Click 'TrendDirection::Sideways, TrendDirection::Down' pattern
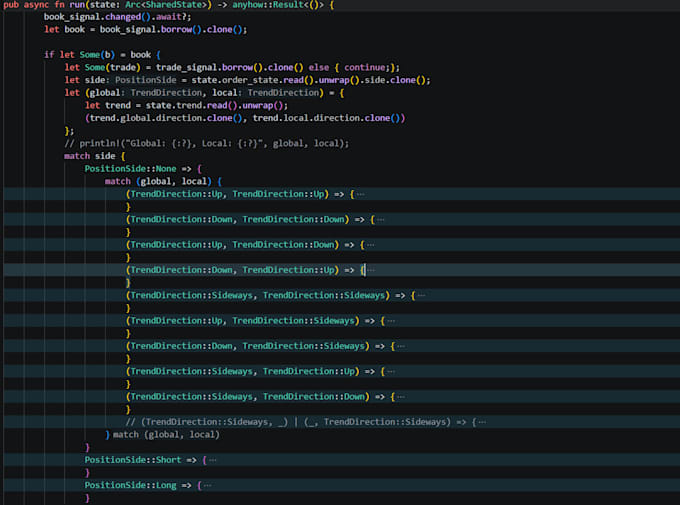This screenshot has width=680, height=505. pyautogui.click(x=248, y=397)
